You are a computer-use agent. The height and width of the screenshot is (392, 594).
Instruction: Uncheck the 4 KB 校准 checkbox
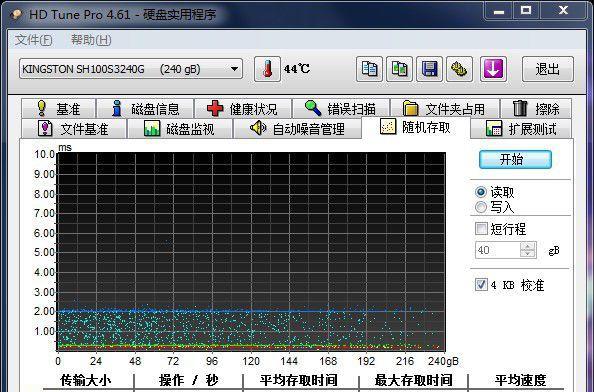tap(481, 284)
